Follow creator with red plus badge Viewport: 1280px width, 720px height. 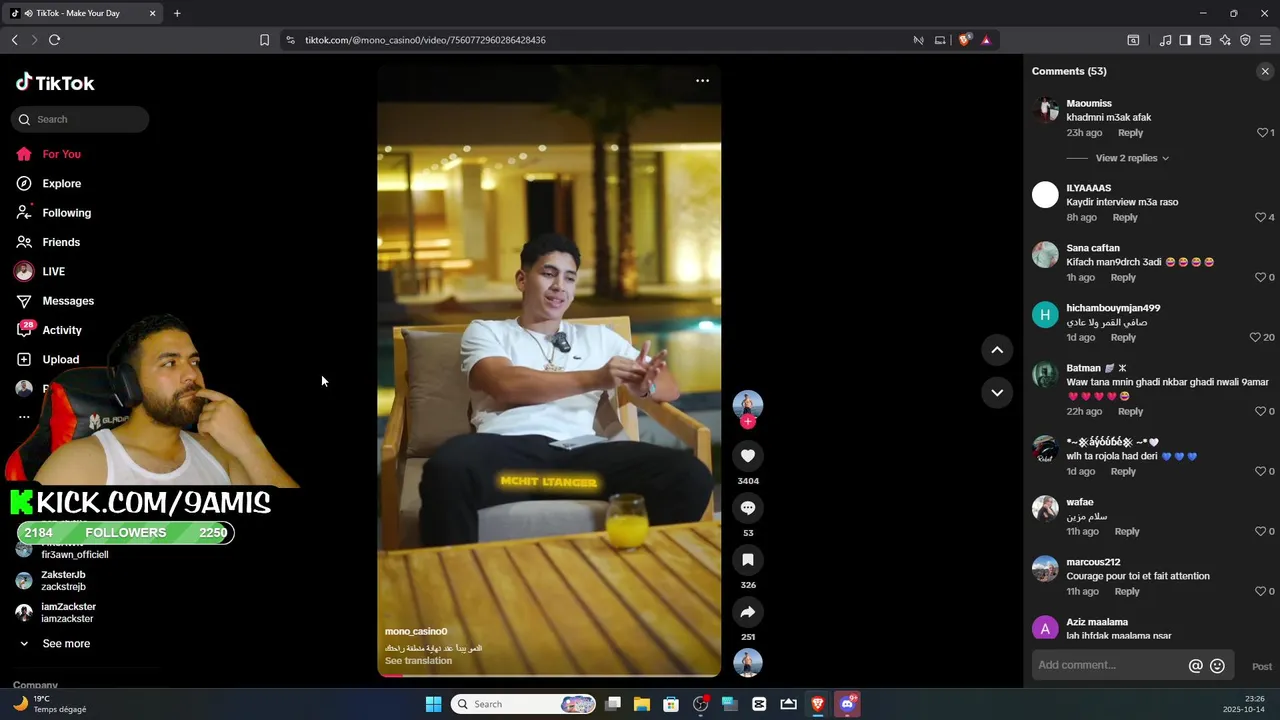pyautogui.click(x=748, y=421)
